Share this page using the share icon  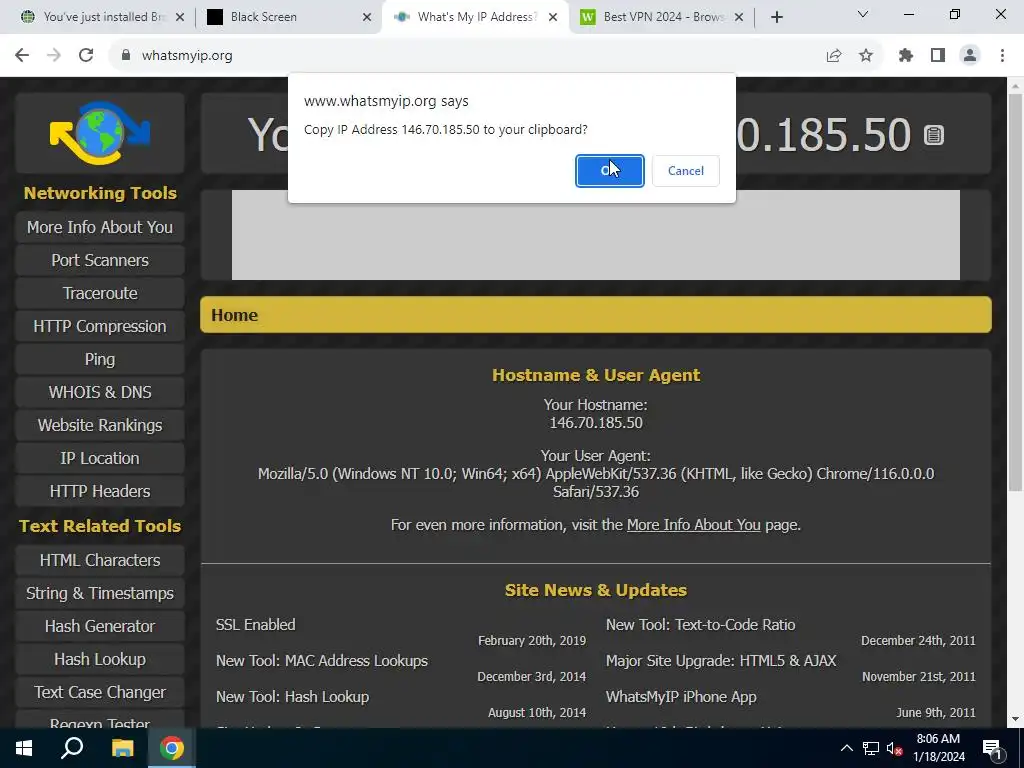[x=834, y=56]
